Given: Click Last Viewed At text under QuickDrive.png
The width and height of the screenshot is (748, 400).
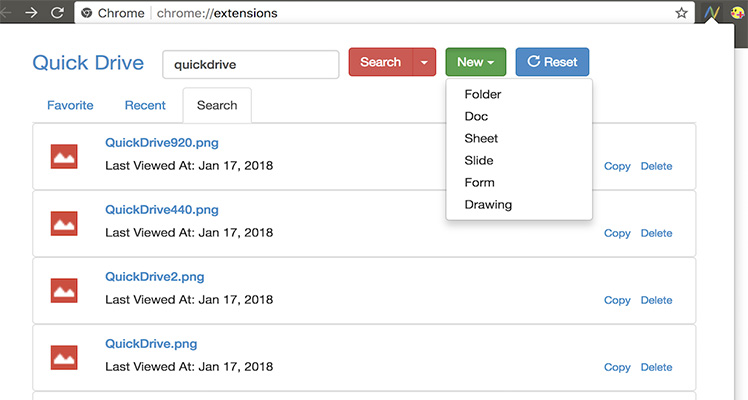Looking at the screenshot, I should pyautogui.click(x=189, y=367).
